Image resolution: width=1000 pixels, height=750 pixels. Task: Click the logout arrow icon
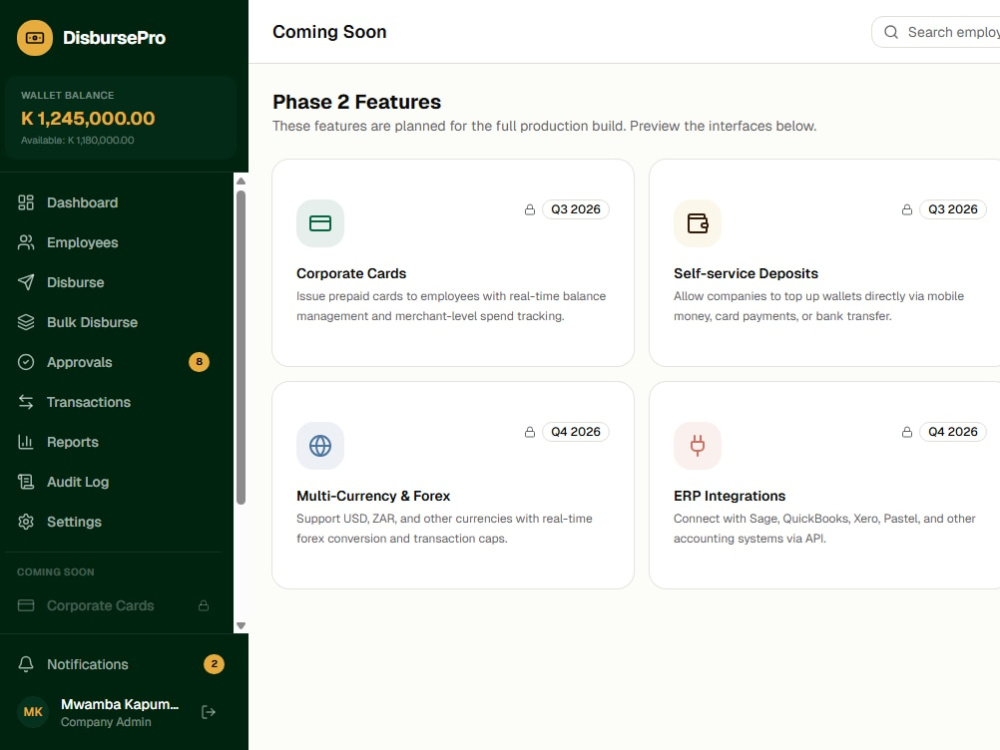tap(209, 712)
